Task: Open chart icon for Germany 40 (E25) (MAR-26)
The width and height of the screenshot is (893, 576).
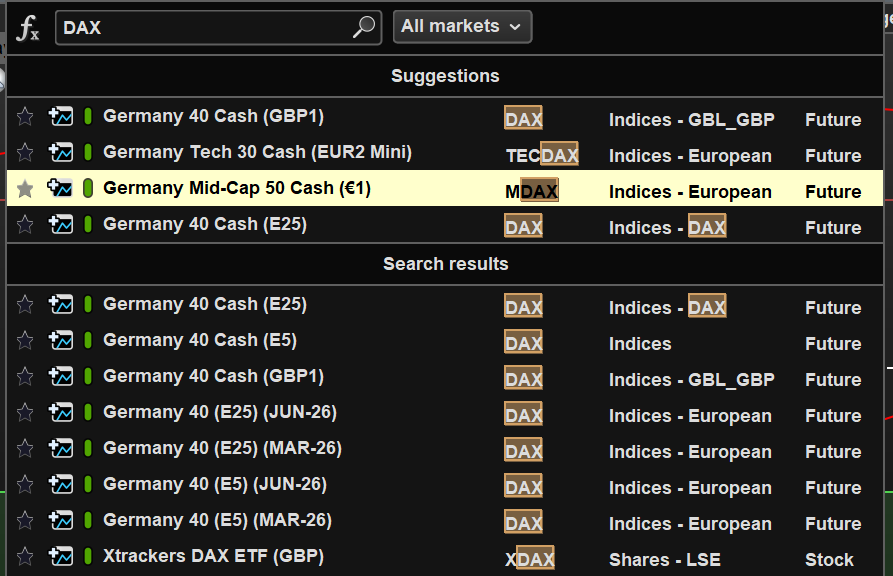Action: click(x=60, y=448)
